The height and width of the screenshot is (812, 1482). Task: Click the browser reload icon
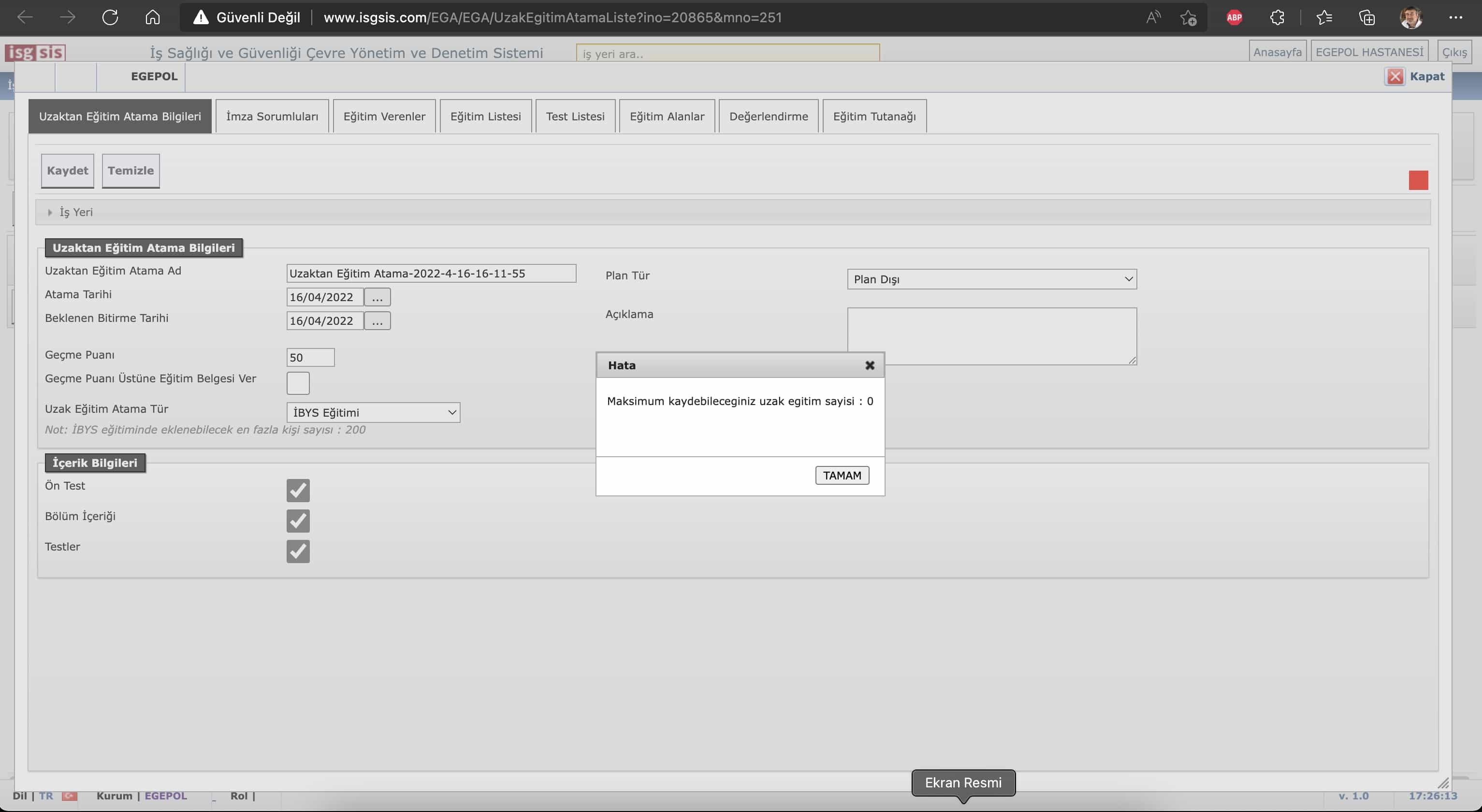tap(110, 17)
